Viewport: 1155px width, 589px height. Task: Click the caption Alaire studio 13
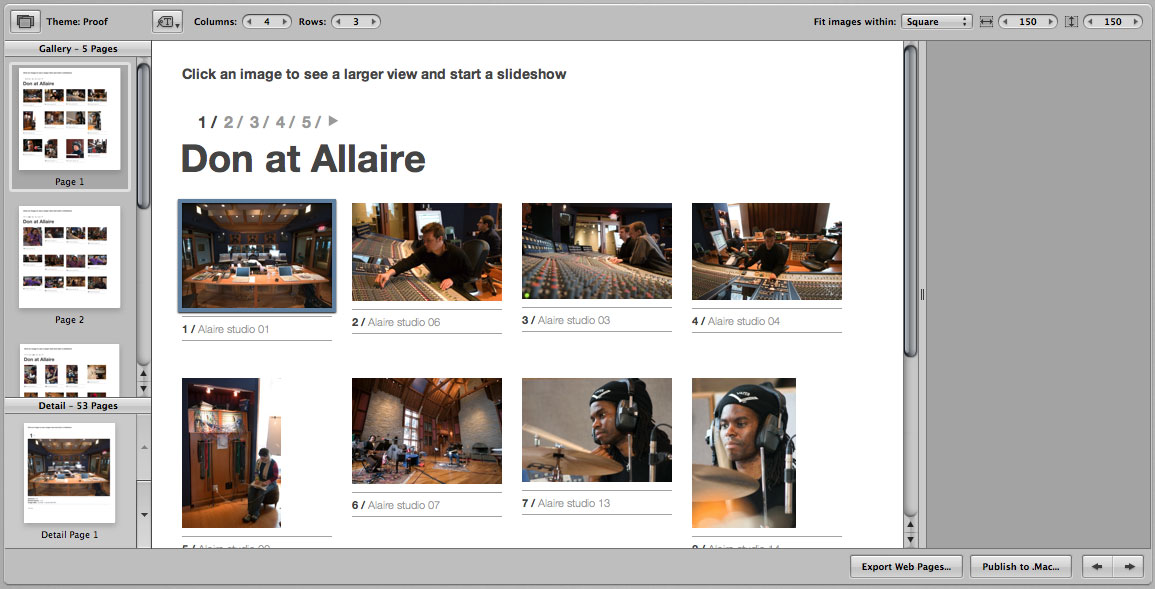[x=574, y=504]
